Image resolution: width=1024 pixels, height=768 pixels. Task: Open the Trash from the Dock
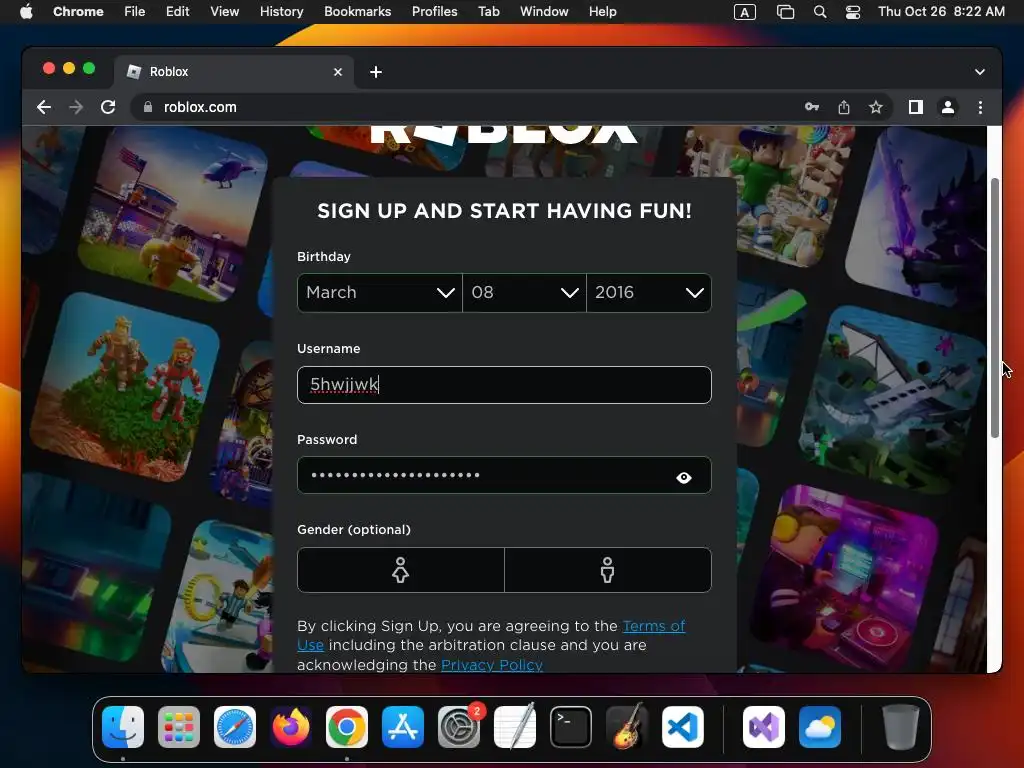(x=901, y=727)
